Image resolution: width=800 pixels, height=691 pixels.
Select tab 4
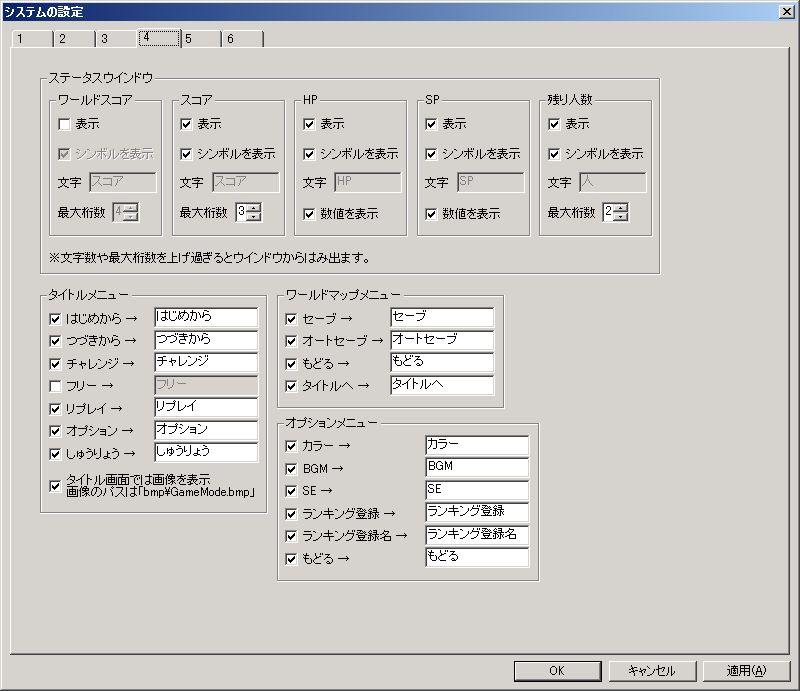pyautogui.click(x=159, y=38)
